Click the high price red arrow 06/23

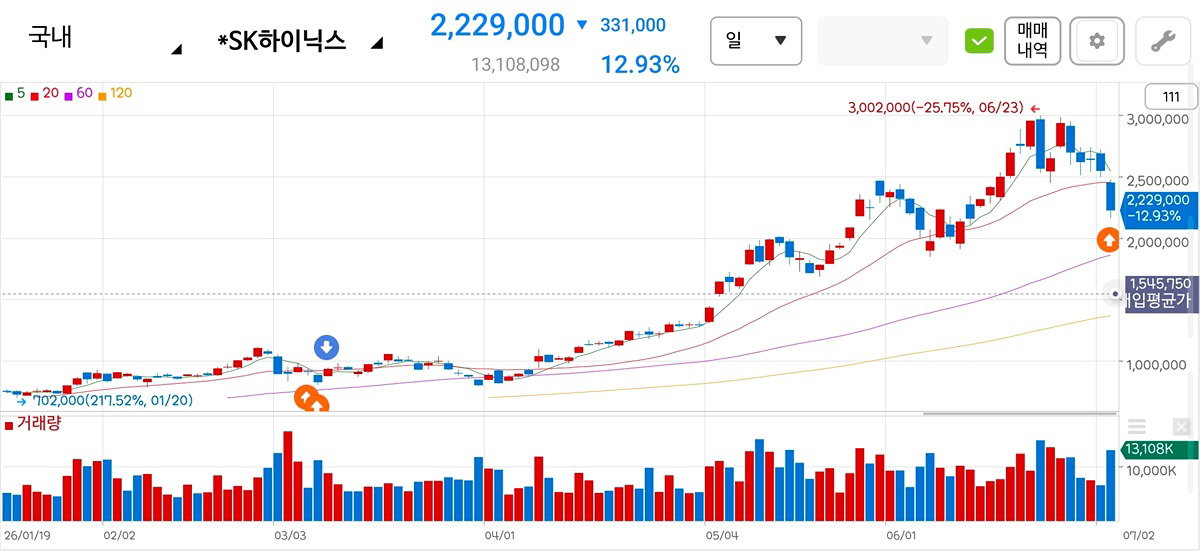point(1034,109)
